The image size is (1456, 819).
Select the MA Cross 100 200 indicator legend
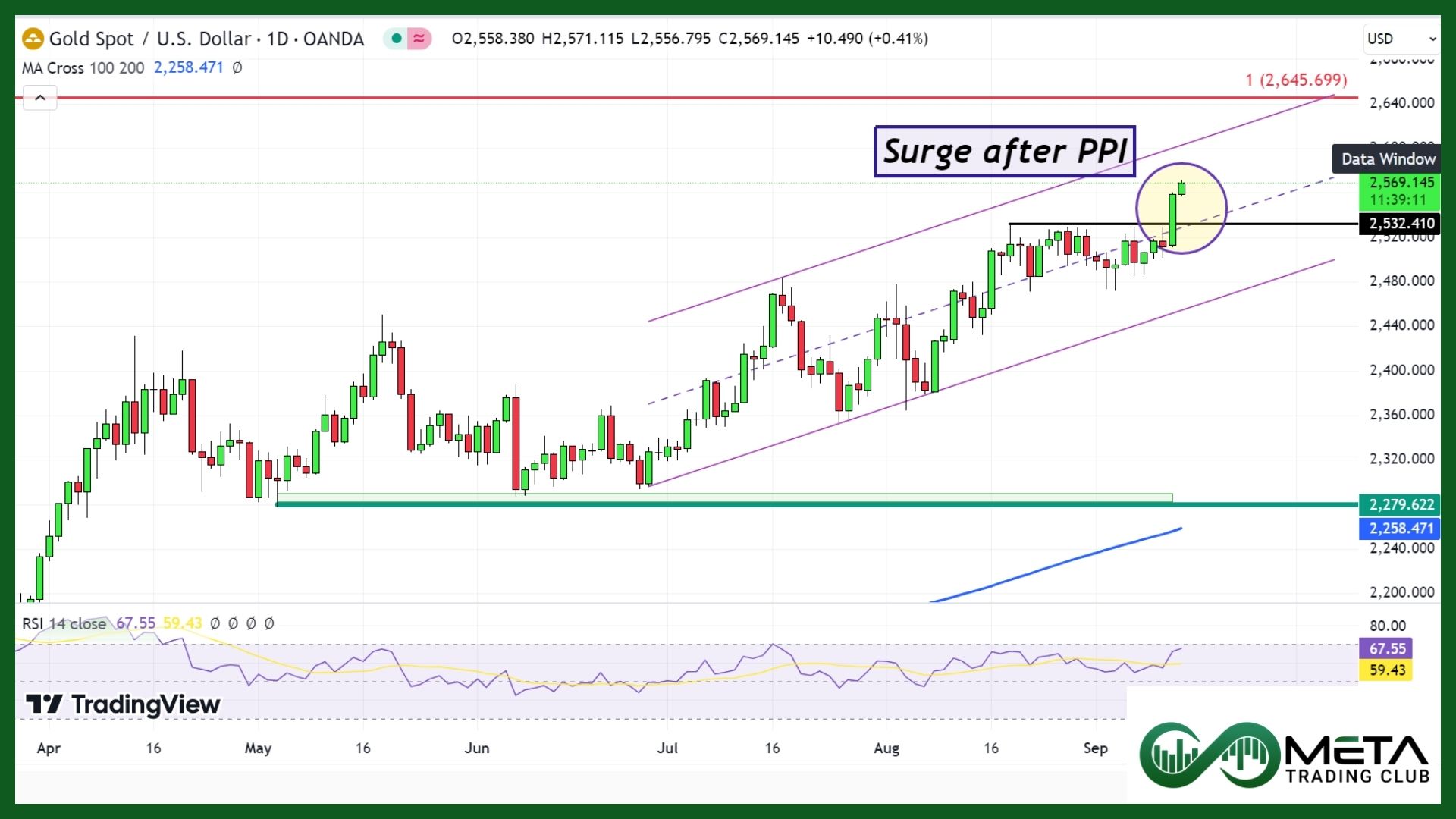coord(83,67)
